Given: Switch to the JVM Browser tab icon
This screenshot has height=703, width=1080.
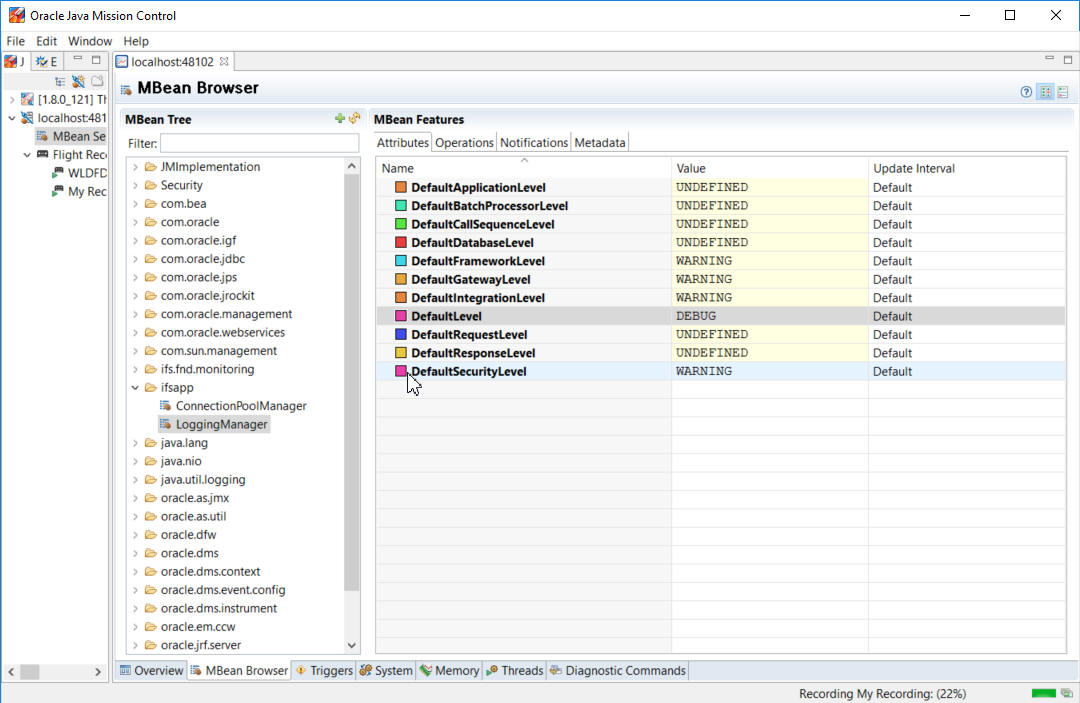Looking at the screenshot, I should (10, 61).
